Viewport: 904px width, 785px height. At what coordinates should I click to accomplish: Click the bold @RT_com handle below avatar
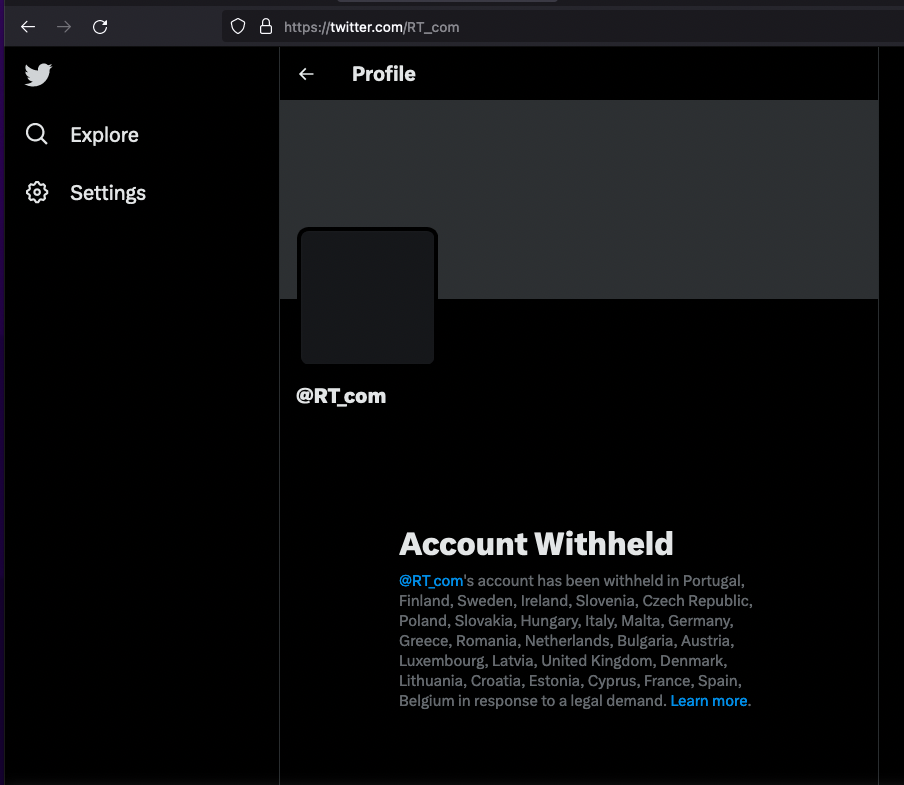(x=341, y=396)
